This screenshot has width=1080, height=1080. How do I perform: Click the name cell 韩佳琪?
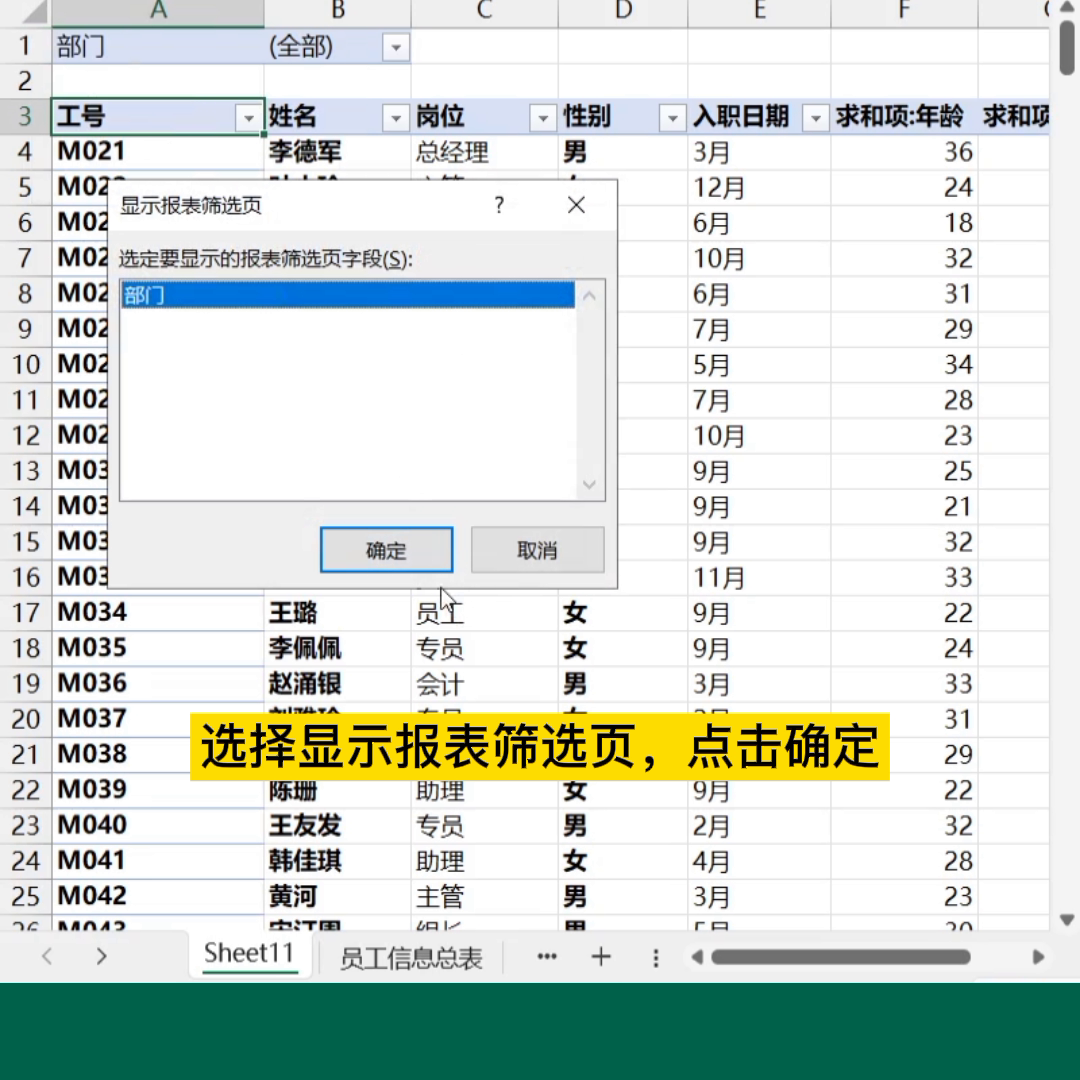pyautogui.click(x=338, y=861)
